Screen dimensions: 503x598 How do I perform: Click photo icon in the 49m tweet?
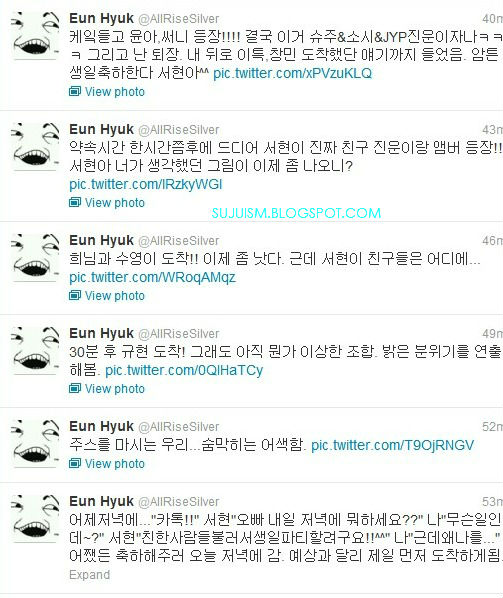point(75,389)
